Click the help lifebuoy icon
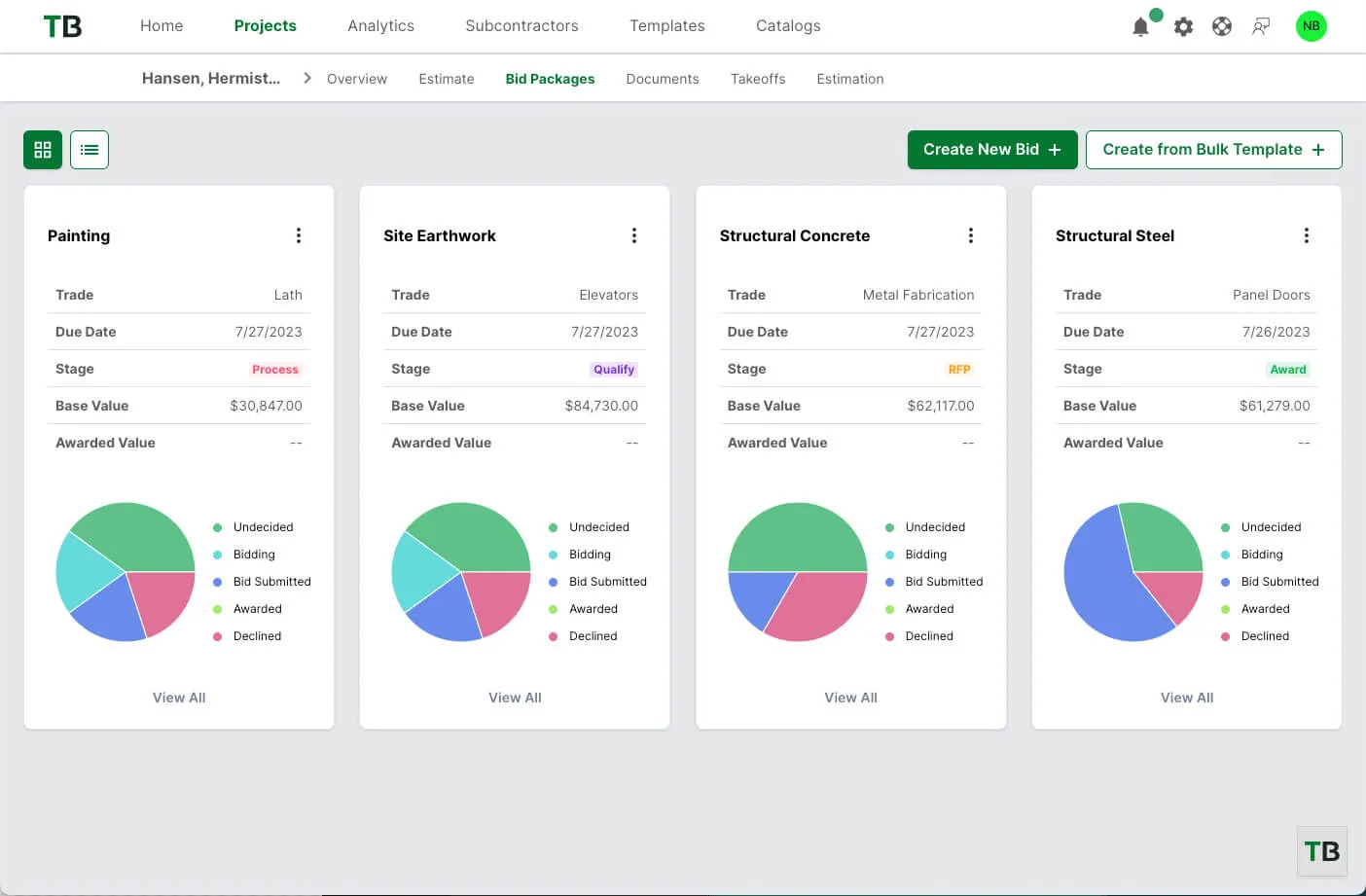 click(1222, 26)
